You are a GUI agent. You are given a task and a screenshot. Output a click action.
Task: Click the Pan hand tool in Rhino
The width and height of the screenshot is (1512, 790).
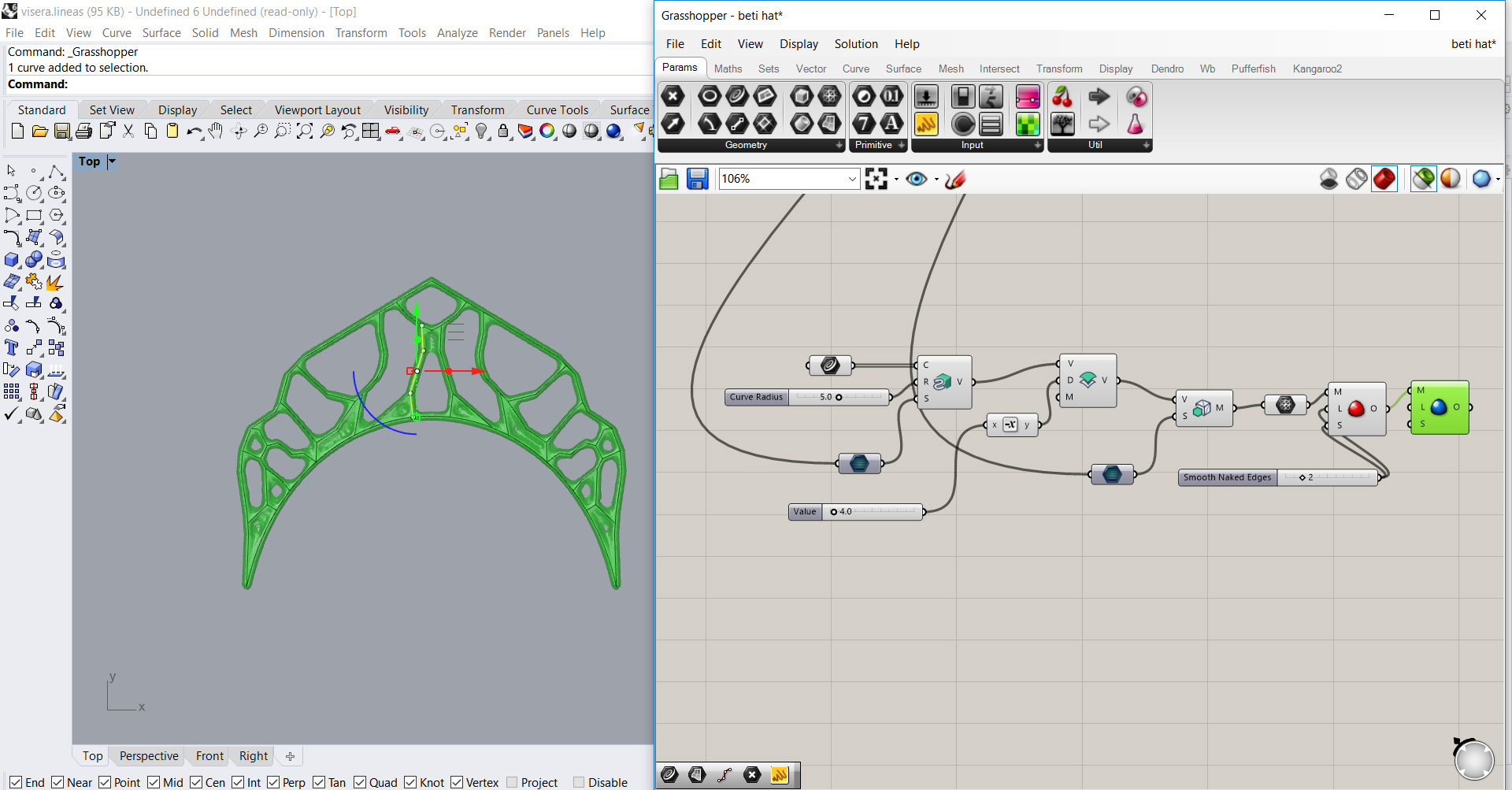click(x=215, y=131)
